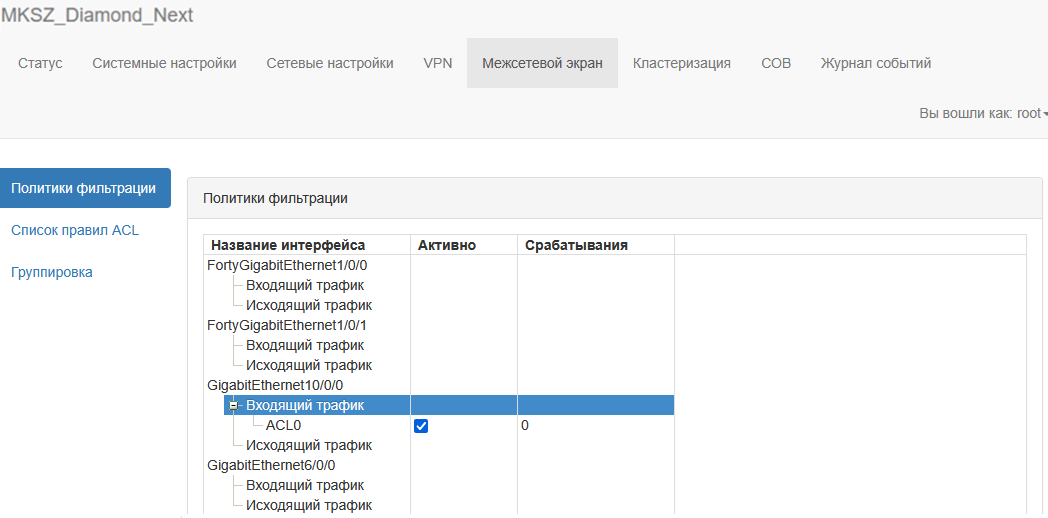Open the Группировка sidebar link
Screen dimensions: 1048x518
coord(52,272)
